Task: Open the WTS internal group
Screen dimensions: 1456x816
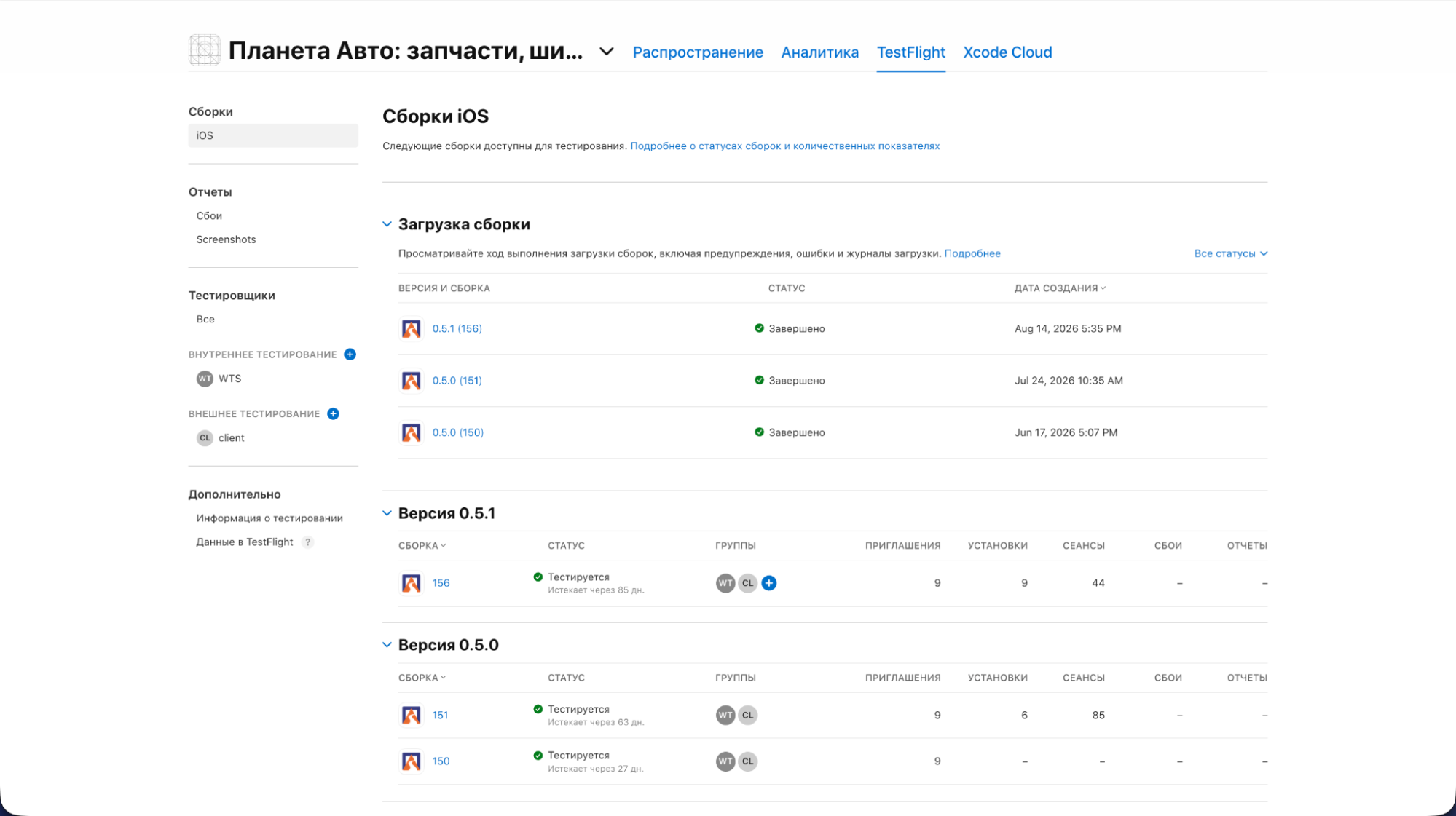Action: pos(229,379)
